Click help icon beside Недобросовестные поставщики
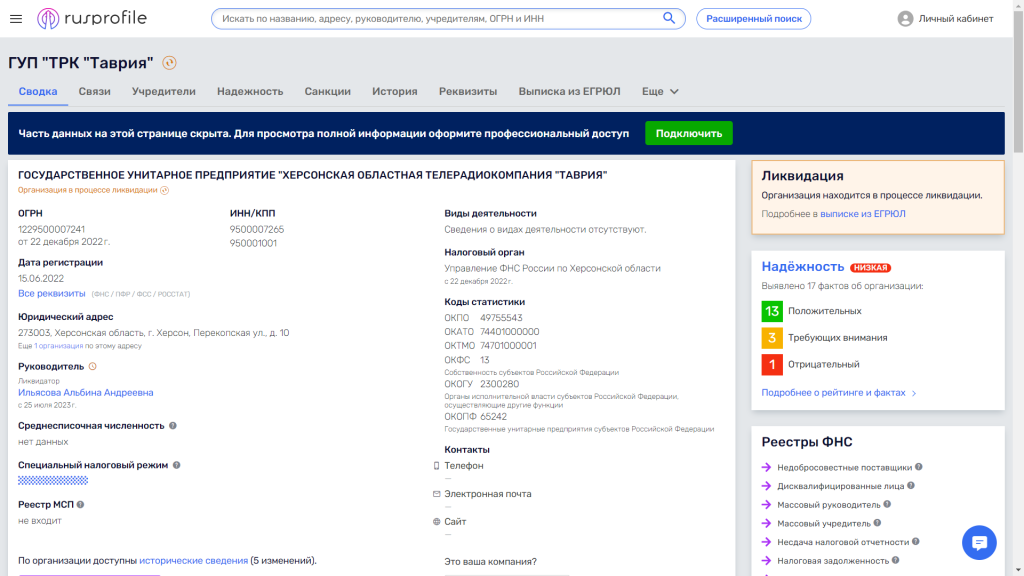The image size is (1024, 576). [x=918, y=467]
